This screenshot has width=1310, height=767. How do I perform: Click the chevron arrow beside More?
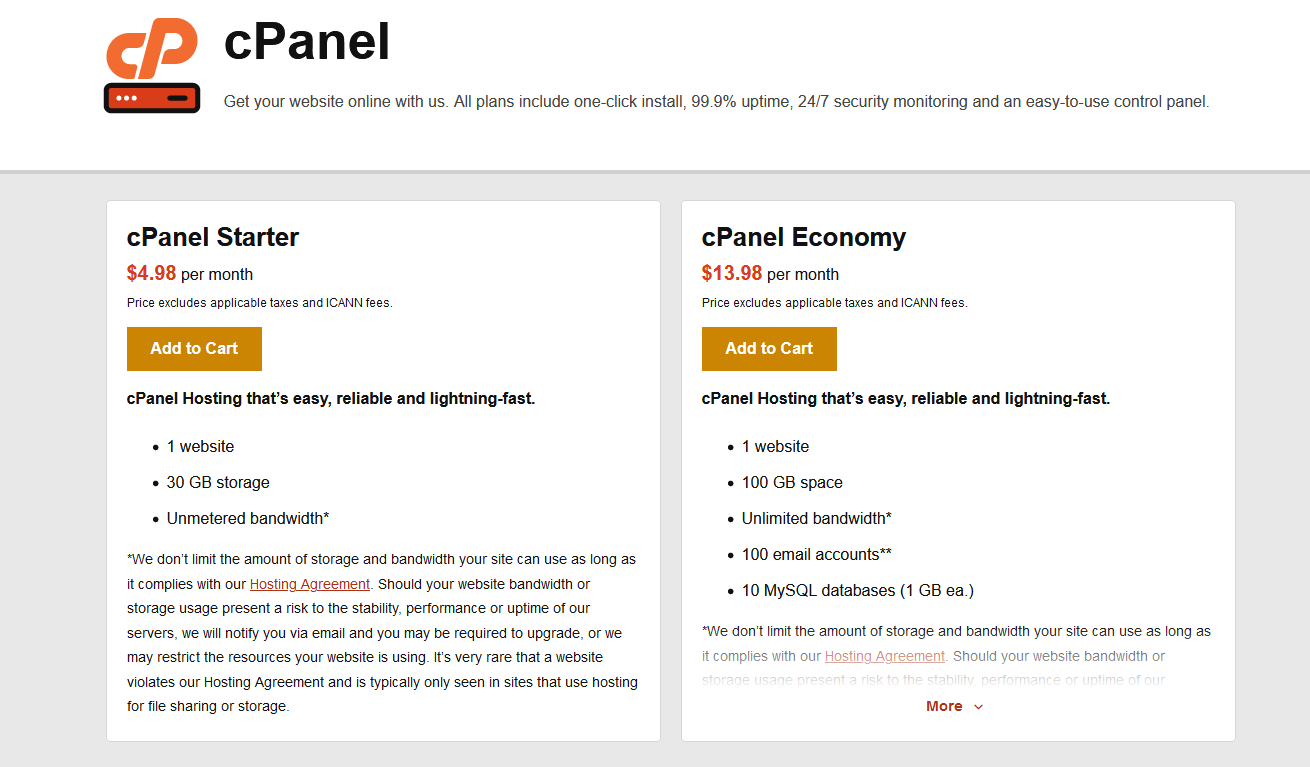pos(978,707)
